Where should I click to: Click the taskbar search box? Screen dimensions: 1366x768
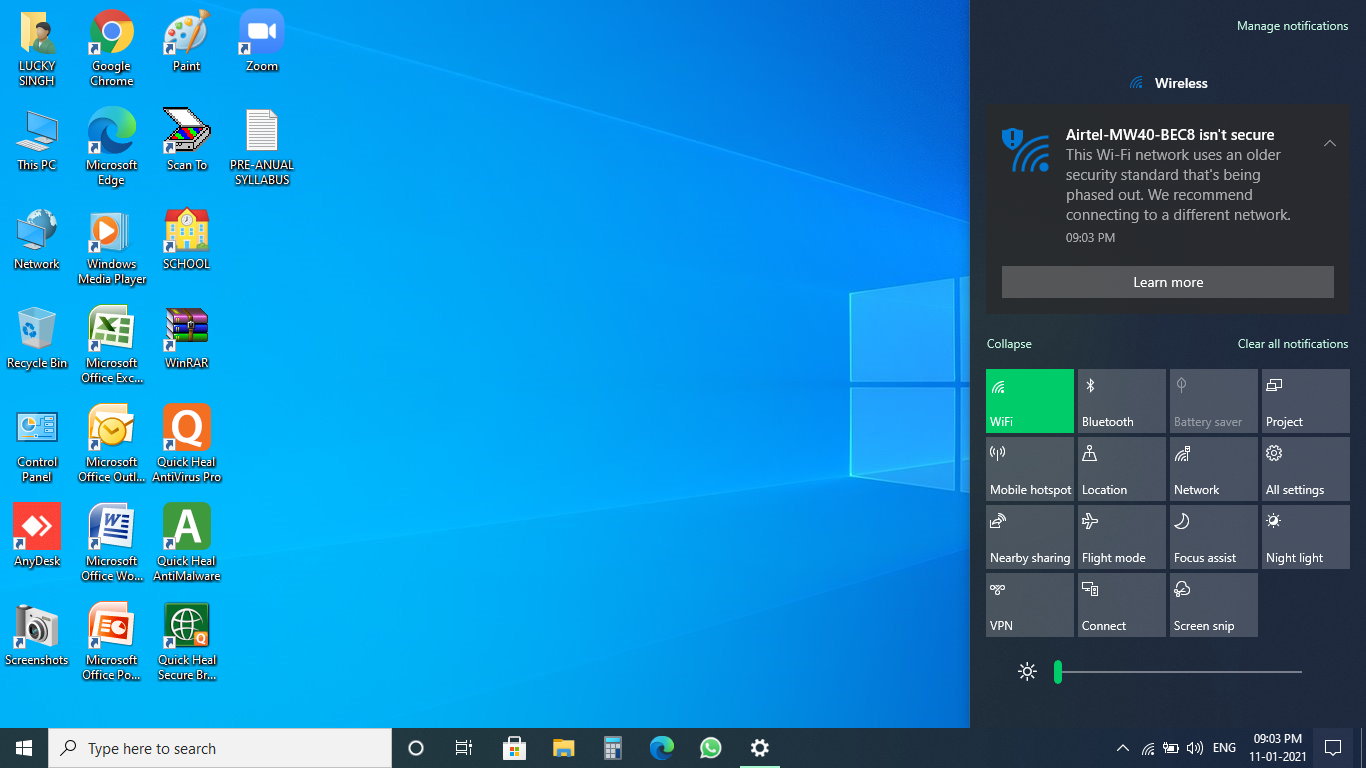(220, 748)
